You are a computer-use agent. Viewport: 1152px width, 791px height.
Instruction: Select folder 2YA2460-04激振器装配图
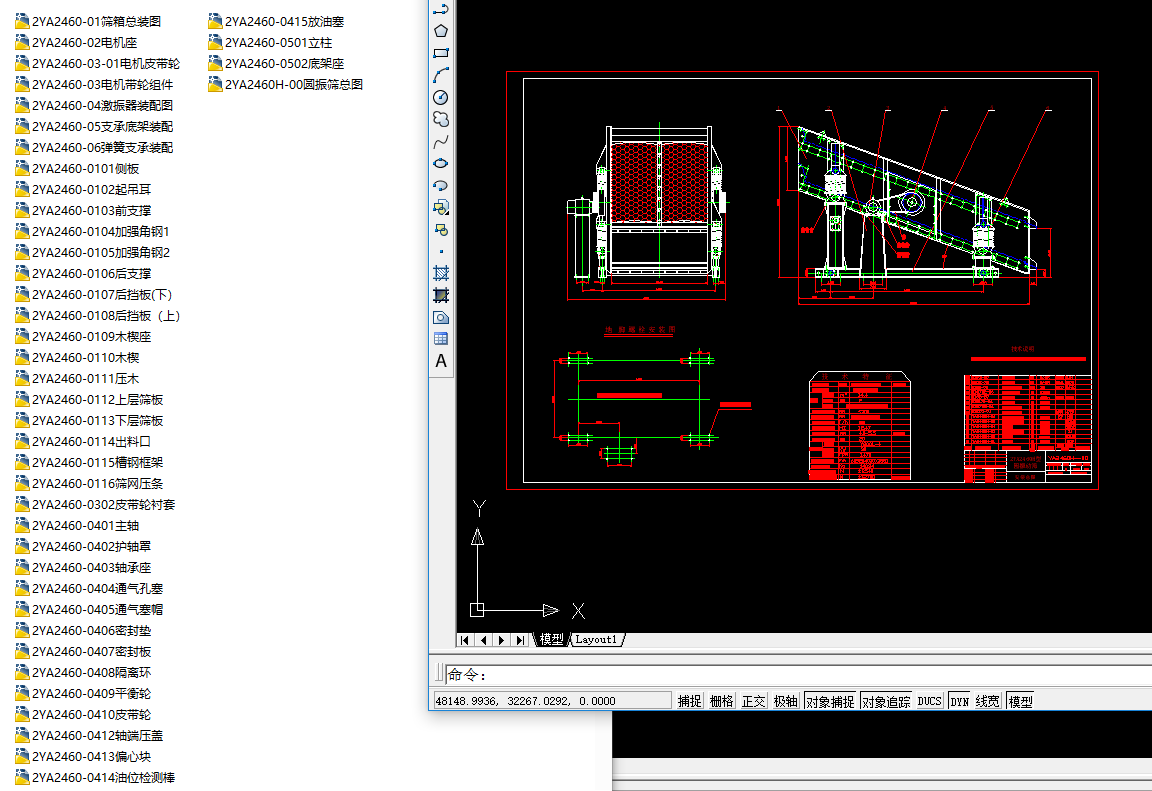click(94, 106)
